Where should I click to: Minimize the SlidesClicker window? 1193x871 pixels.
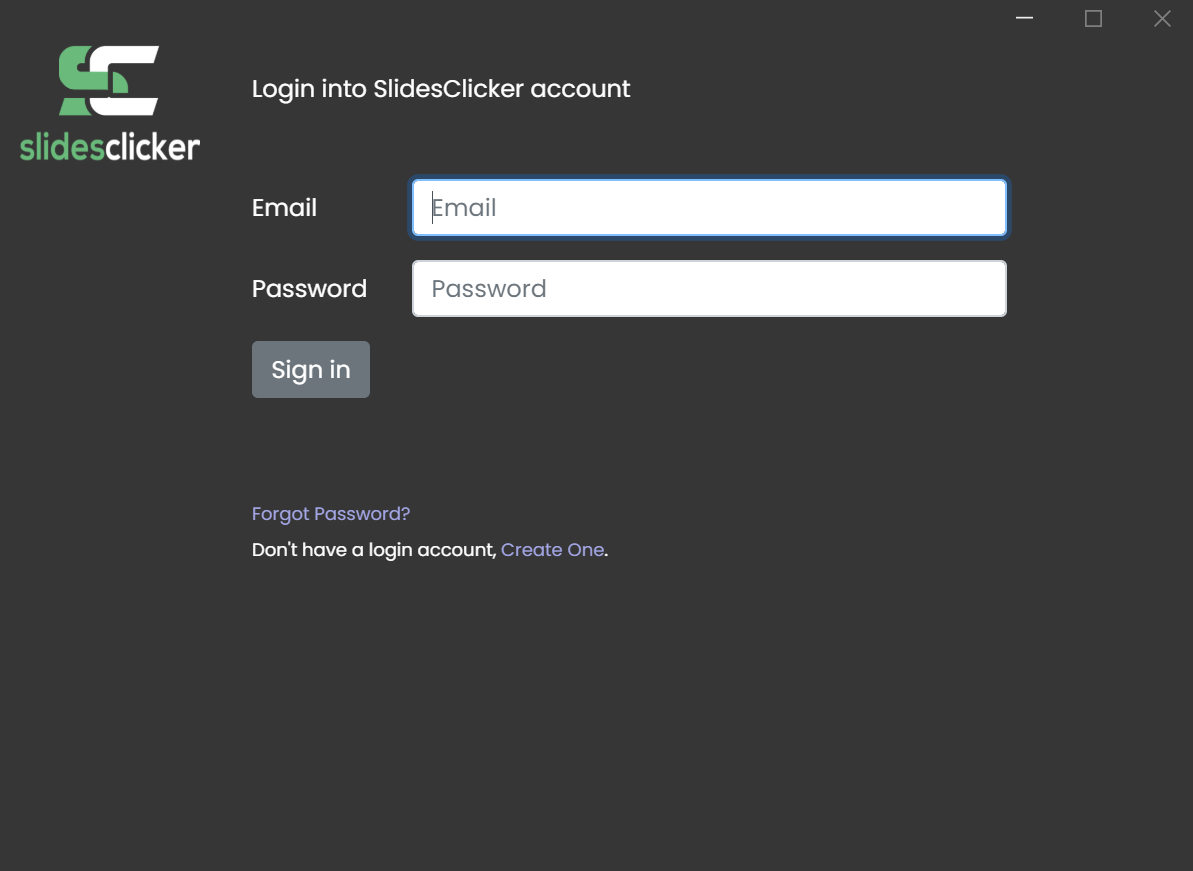click(1024, 18)
